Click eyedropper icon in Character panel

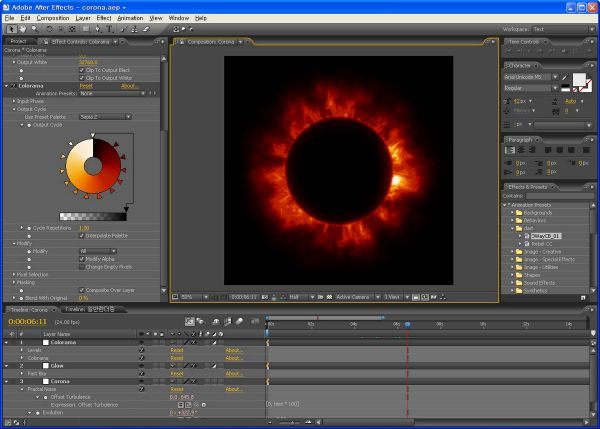pyautogui.click(x=564, y=77)
